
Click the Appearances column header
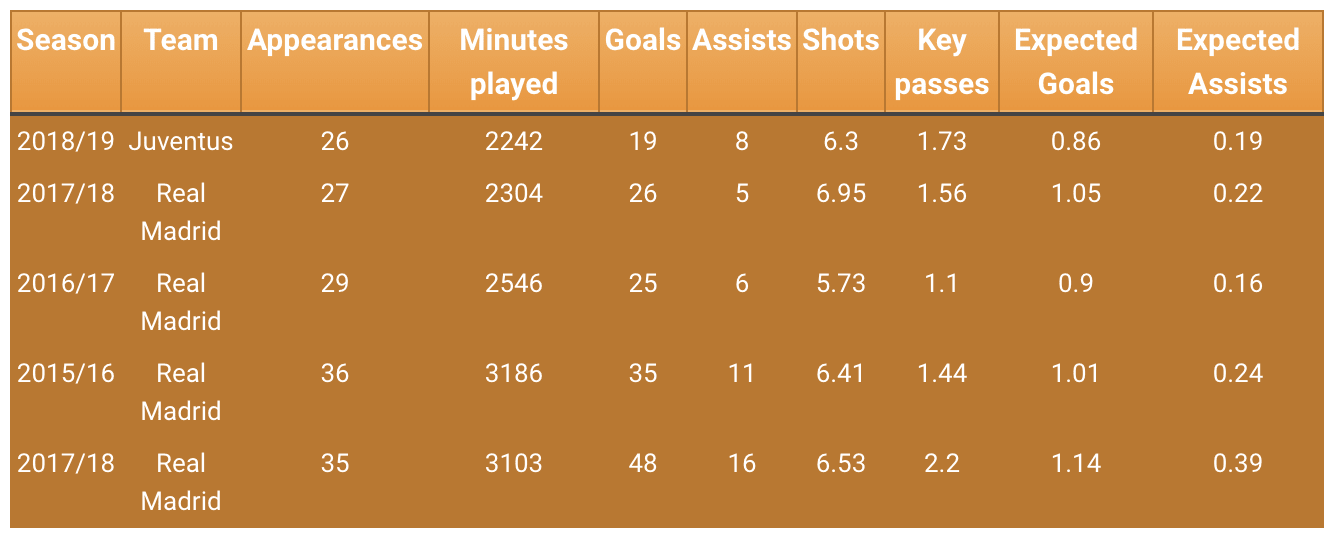pos(335,41)
